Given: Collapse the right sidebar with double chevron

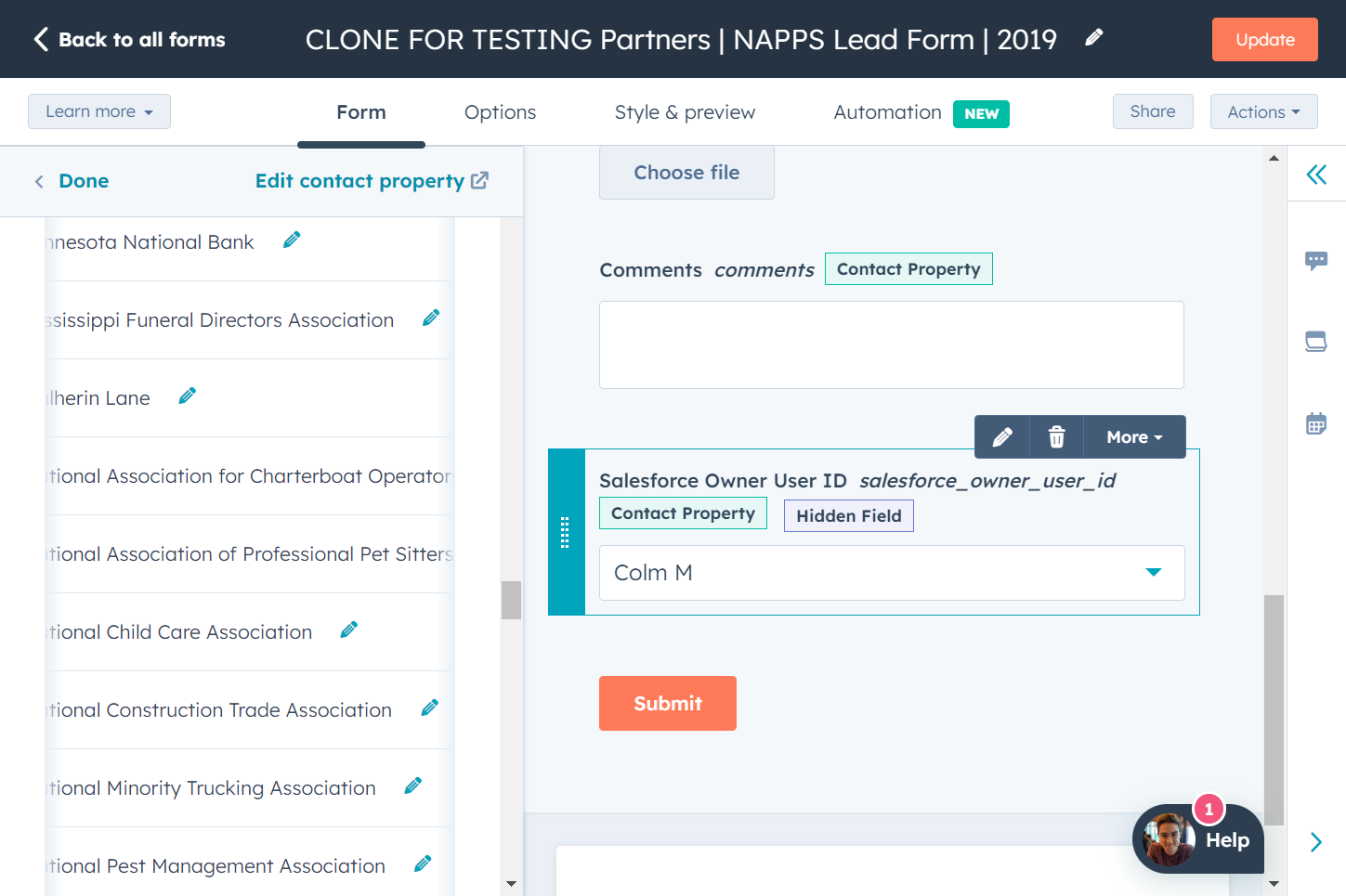Looking at the screenshot, I should point(1316,175).
